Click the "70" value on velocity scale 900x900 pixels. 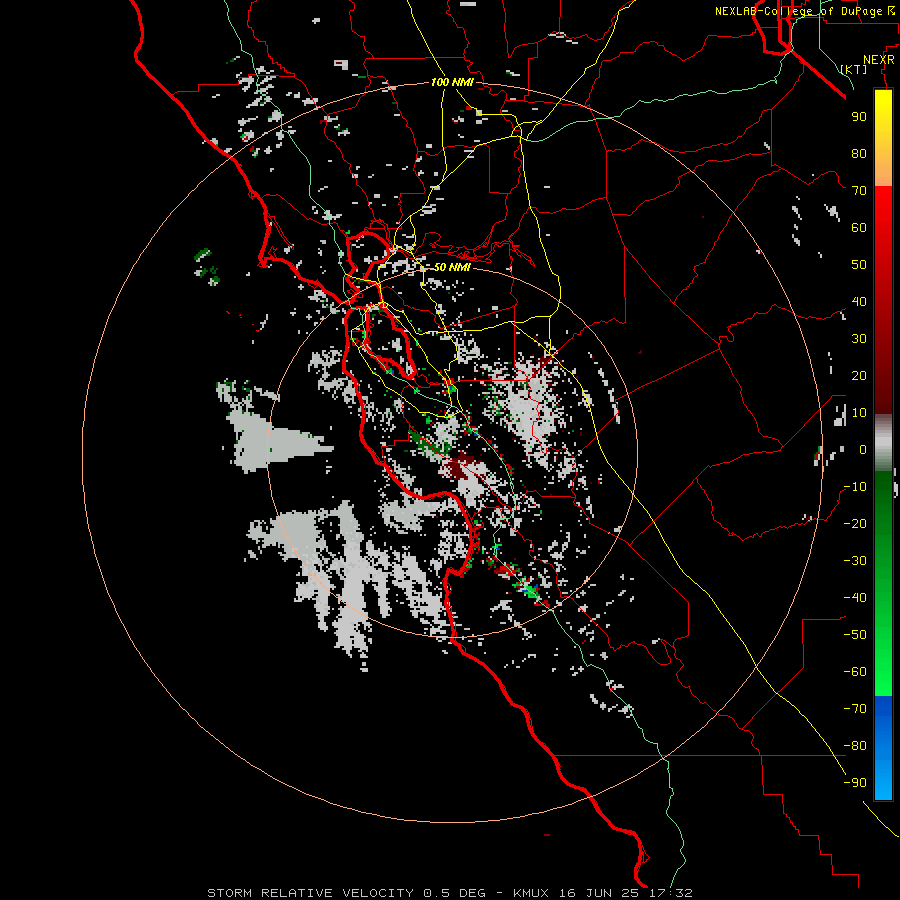(859, 191)
